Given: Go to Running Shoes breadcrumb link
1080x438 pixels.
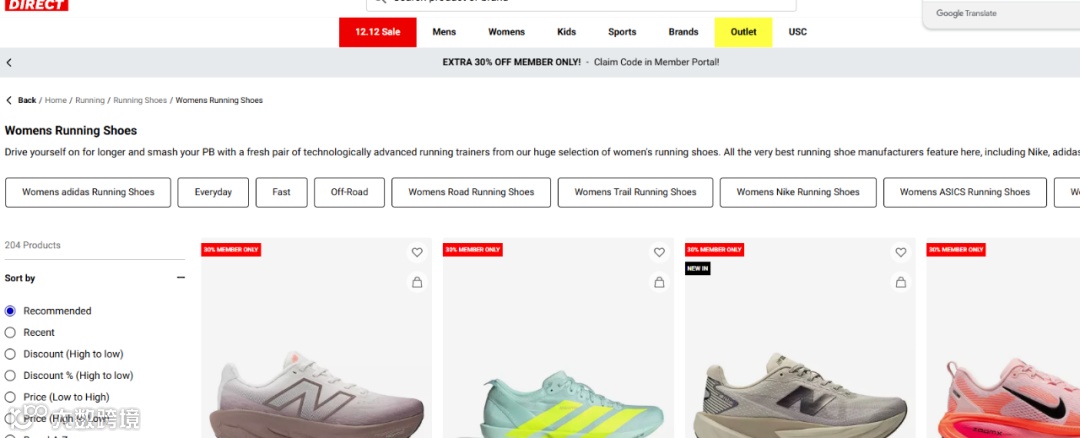Looking at the screenshot, I should (140, 100).
